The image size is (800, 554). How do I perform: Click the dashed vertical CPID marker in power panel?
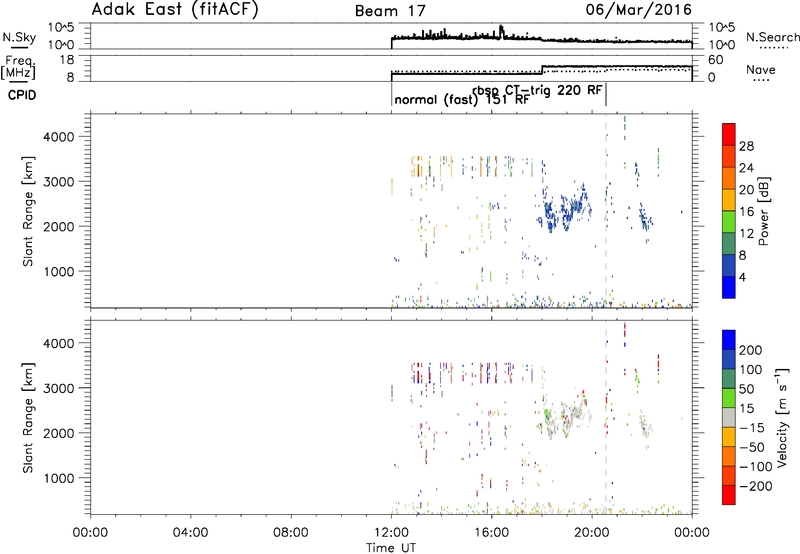606,211
